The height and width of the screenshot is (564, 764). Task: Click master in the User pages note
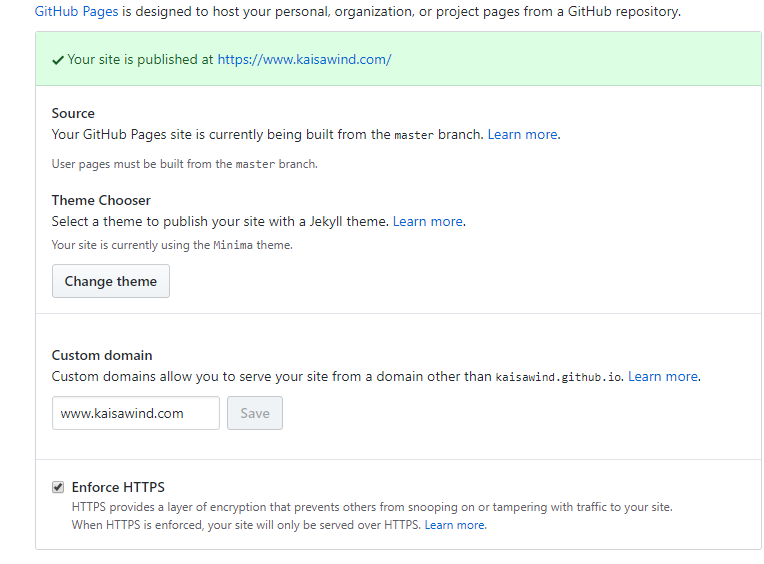pos(255,164)
